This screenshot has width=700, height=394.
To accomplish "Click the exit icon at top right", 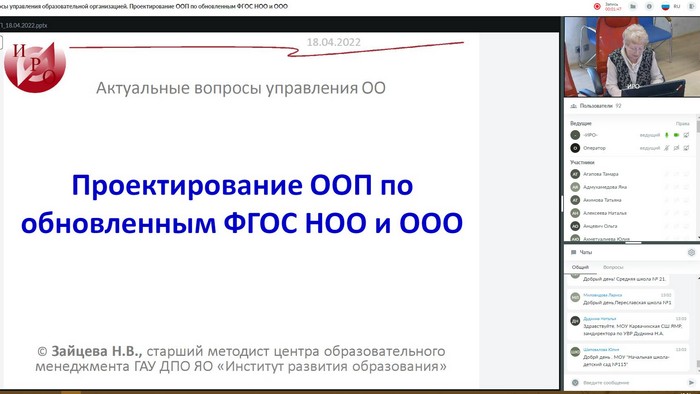I will (x=692, y=6).
